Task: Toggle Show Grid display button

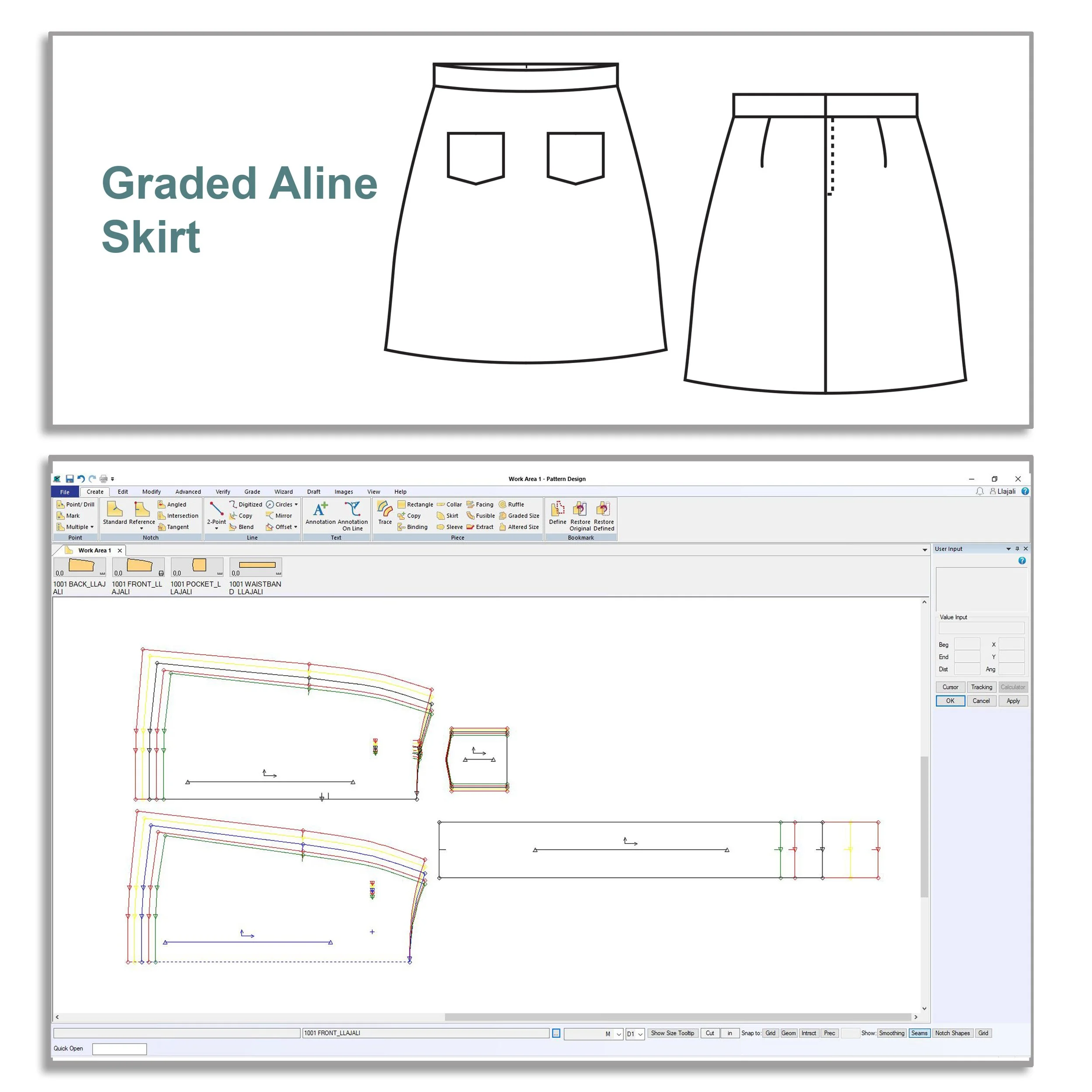Action: (984, 1033)
